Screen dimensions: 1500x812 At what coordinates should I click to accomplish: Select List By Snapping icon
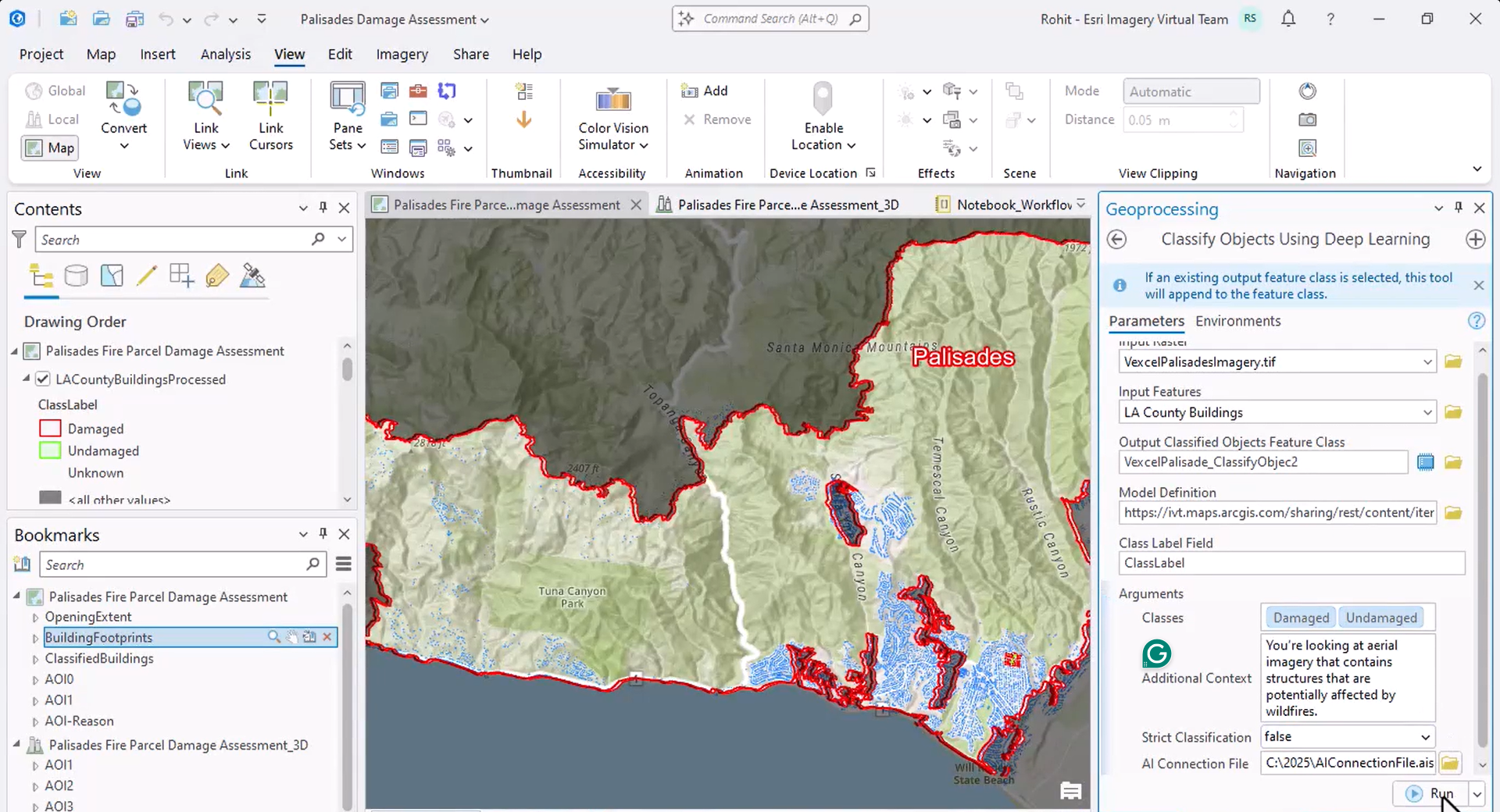click(x=181, y=276)
